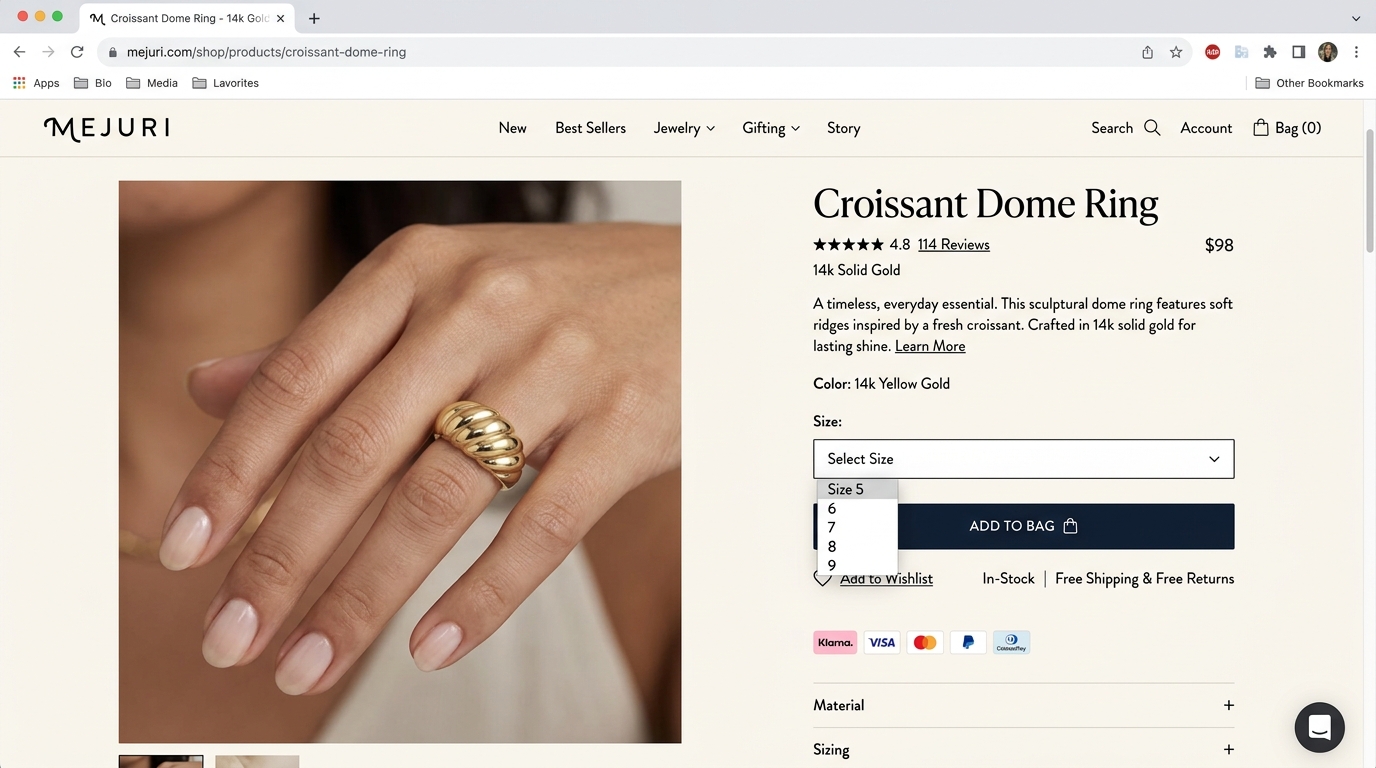
Task: Switch to the Best Sellers menu item
Action: (590, 128)
